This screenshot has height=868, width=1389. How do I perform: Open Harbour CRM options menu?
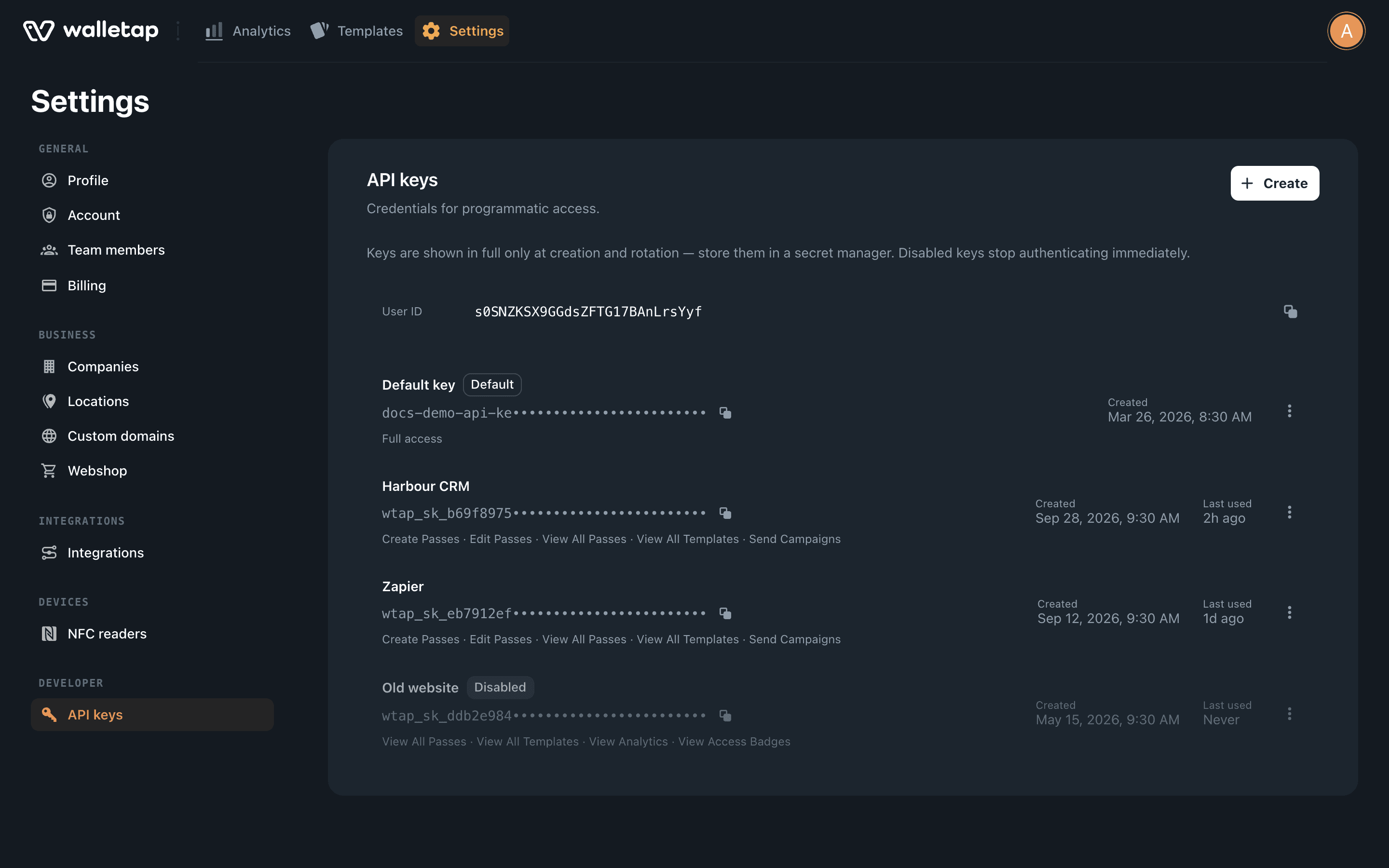coord(1289,512)
